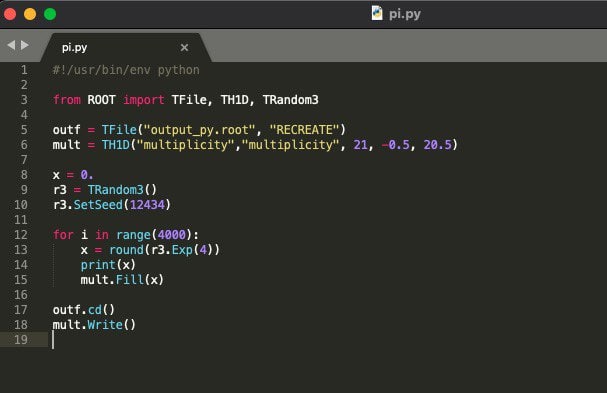Click the string "RECREATE"
Screen dimensions: 607x393
[304, 130]
